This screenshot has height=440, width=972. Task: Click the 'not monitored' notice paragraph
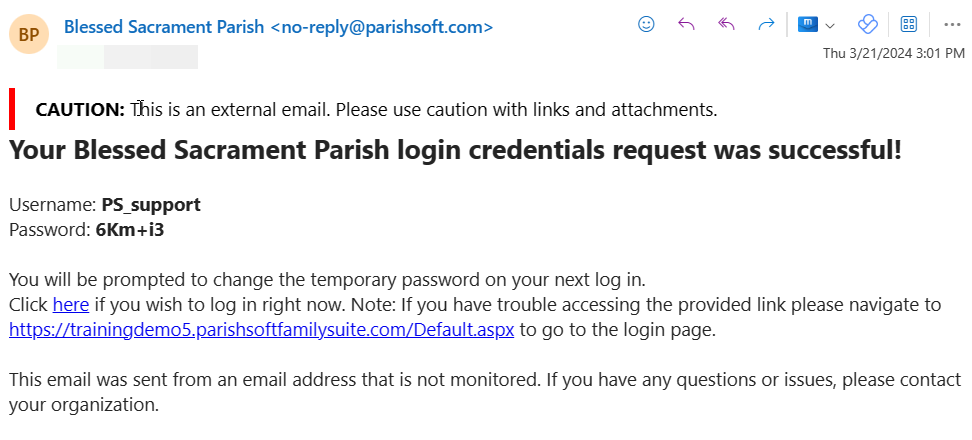tap(485, 392)
